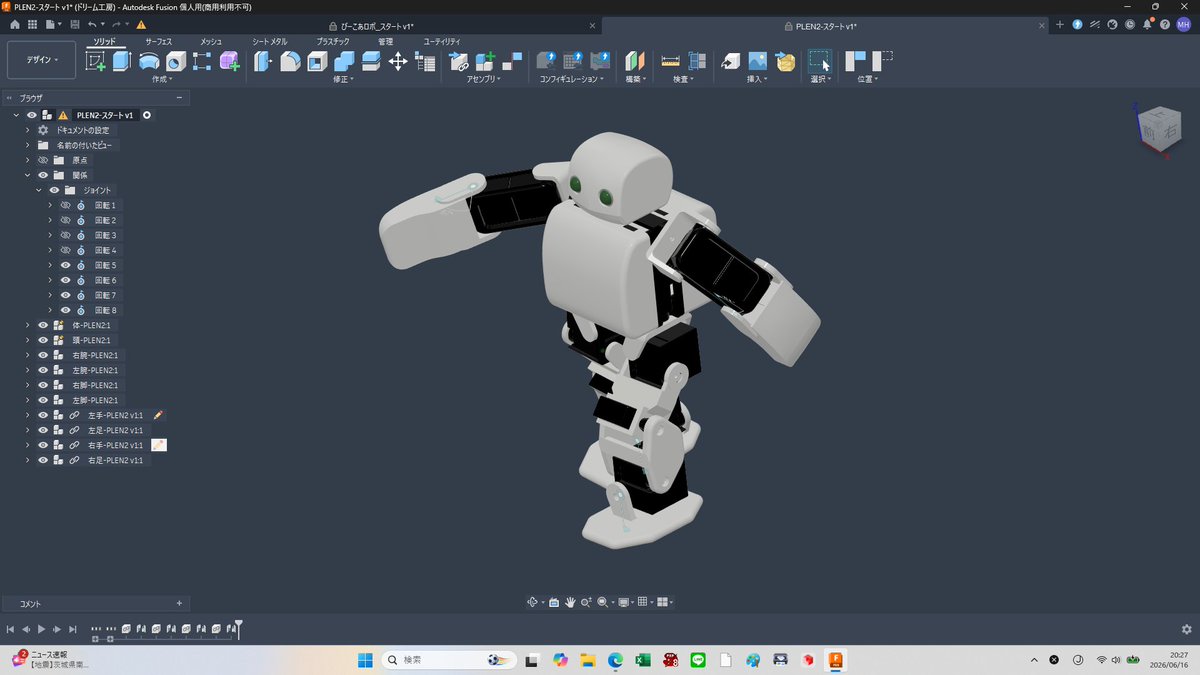Expand the 回転 6 tree node
The height and width of the screenshot is (675, 1200).
pos(50,280)
